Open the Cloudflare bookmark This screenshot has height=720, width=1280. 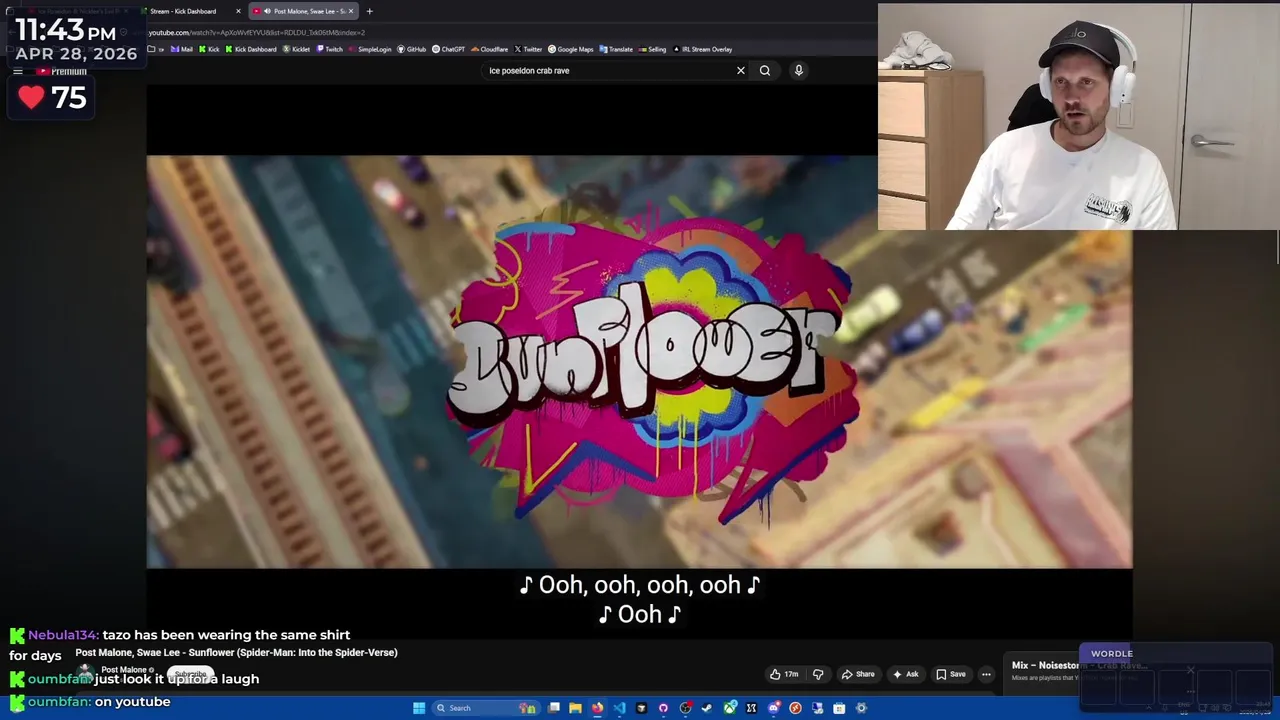pos(489,49)
